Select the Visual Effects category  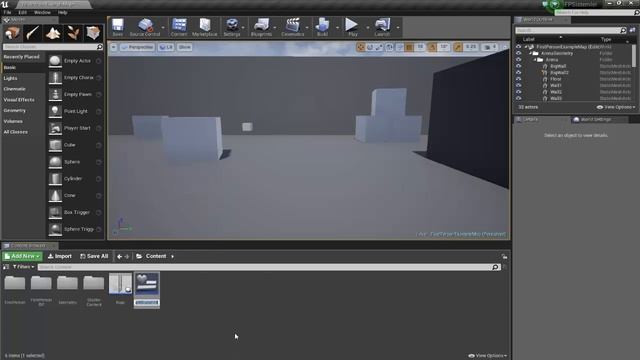19,100
